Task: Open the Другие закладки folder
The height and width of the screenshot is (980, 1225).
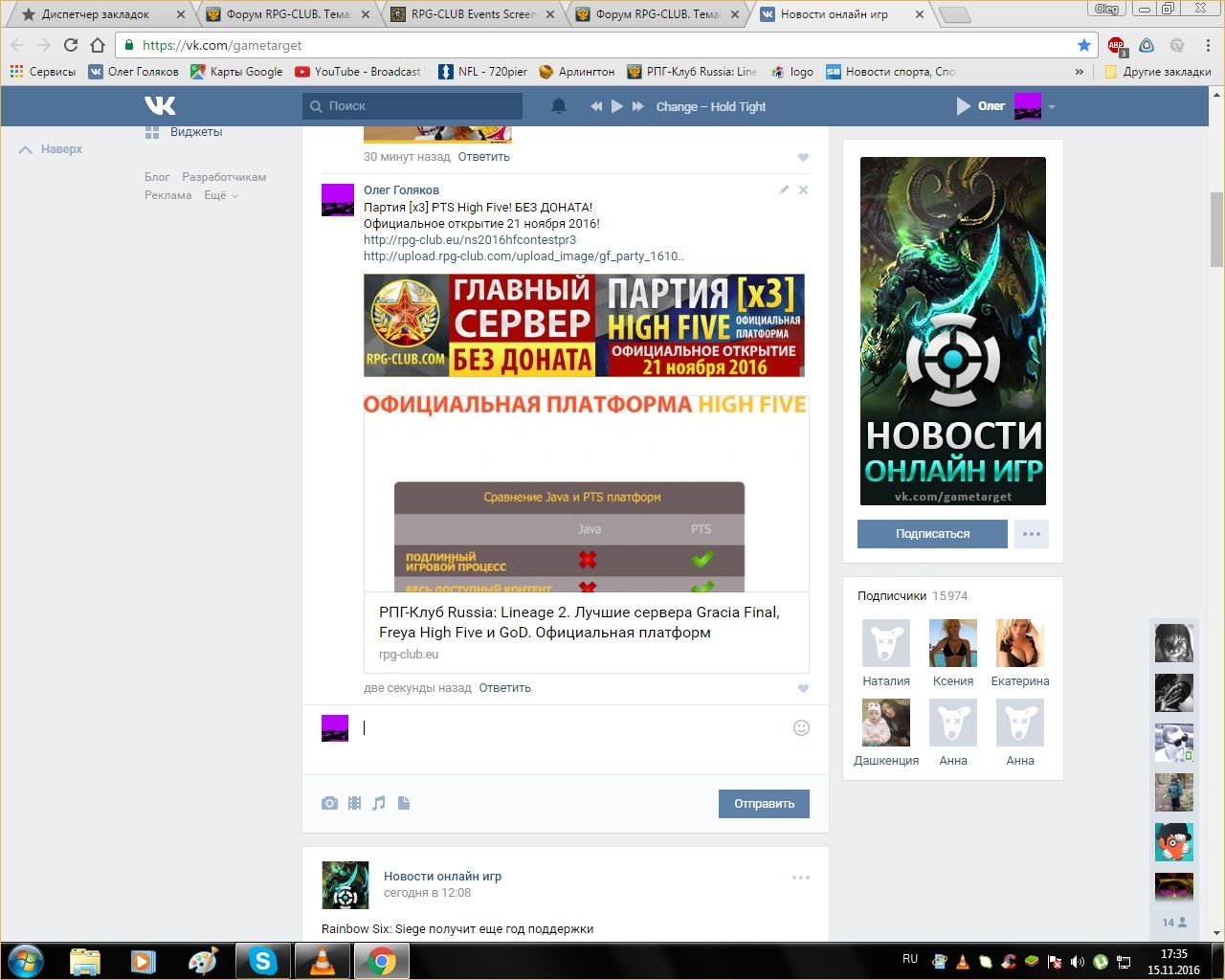Action: 1157,72
